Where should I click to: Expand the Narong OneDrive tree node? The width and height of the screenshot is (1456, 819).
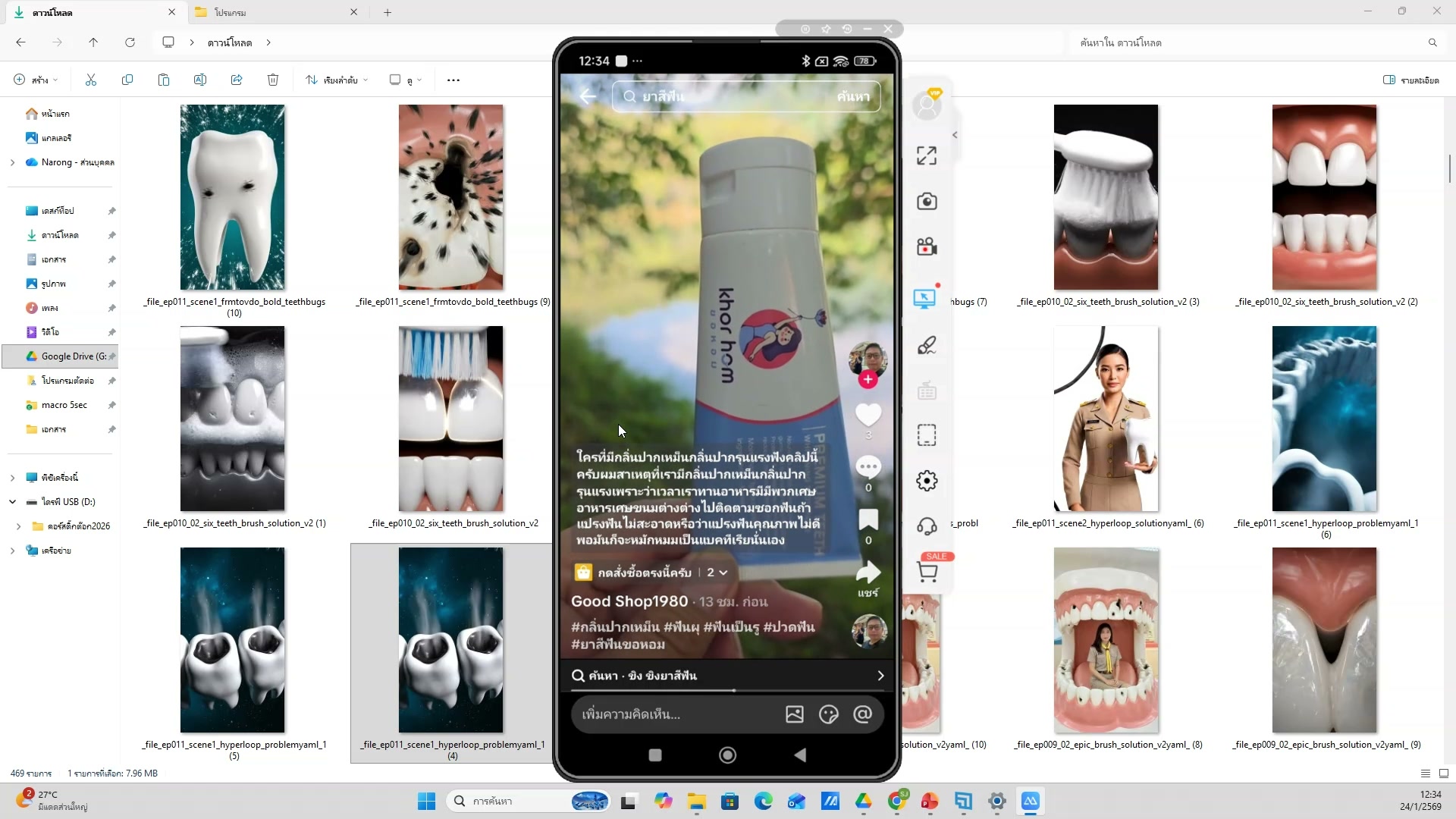pyautogui.click(x=12, y=162)
